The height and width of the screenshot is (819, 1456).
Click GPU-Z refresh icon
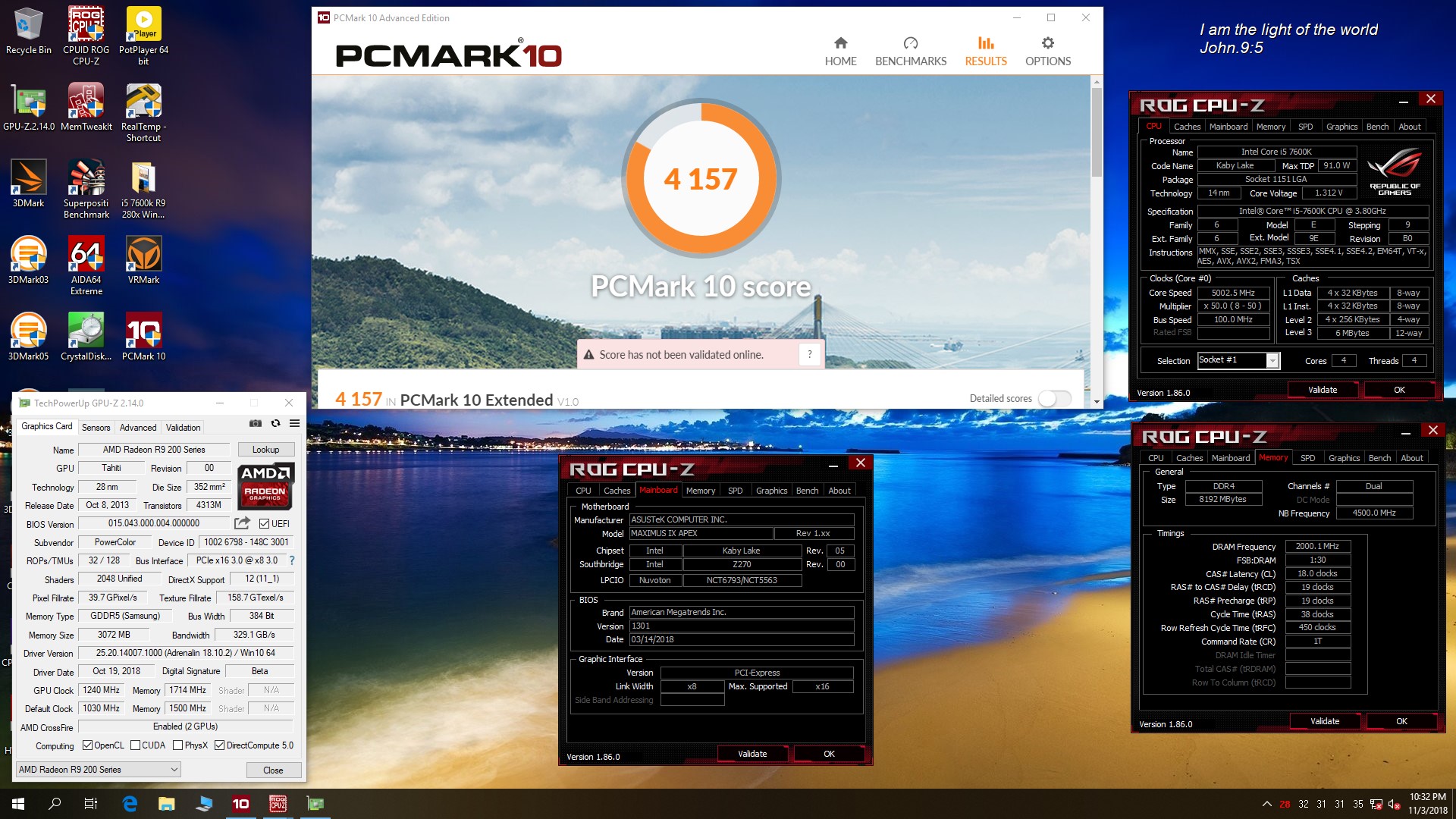click(x=275, y=423)
